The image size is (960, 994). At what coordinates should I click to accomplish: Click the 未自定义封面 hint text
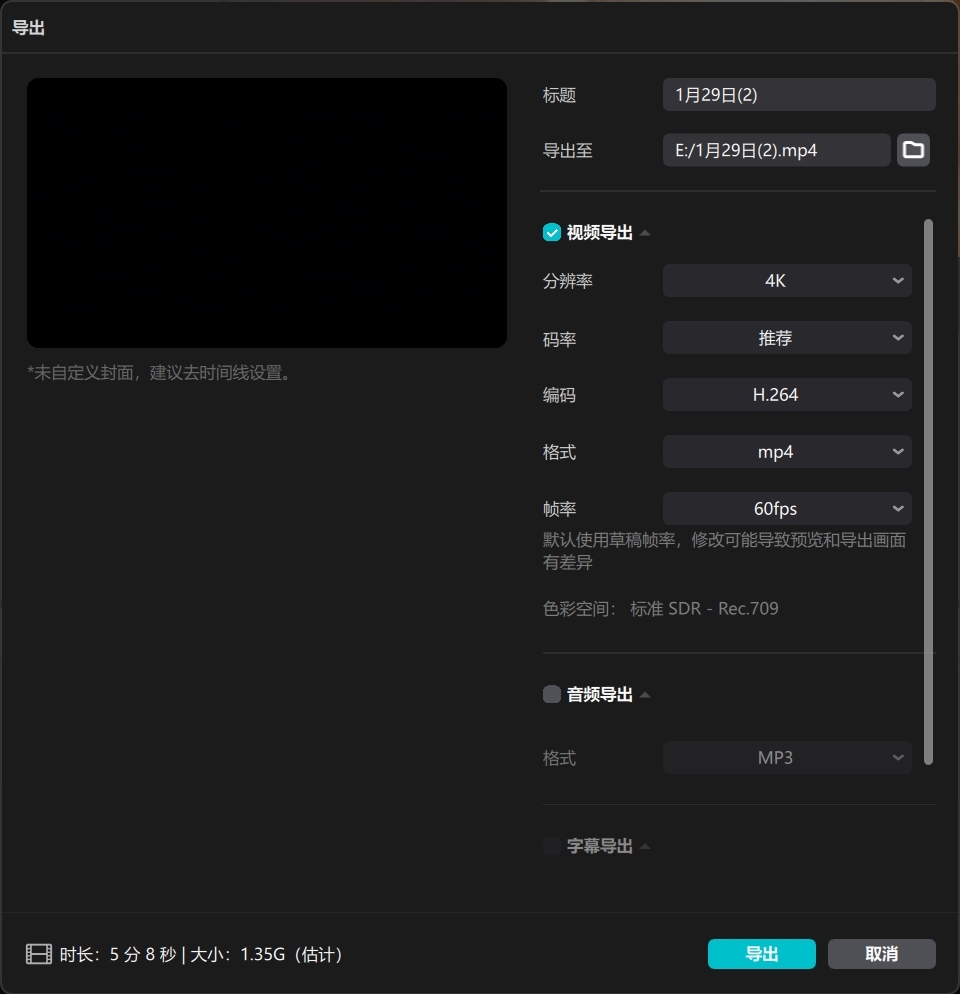[159, 373]
